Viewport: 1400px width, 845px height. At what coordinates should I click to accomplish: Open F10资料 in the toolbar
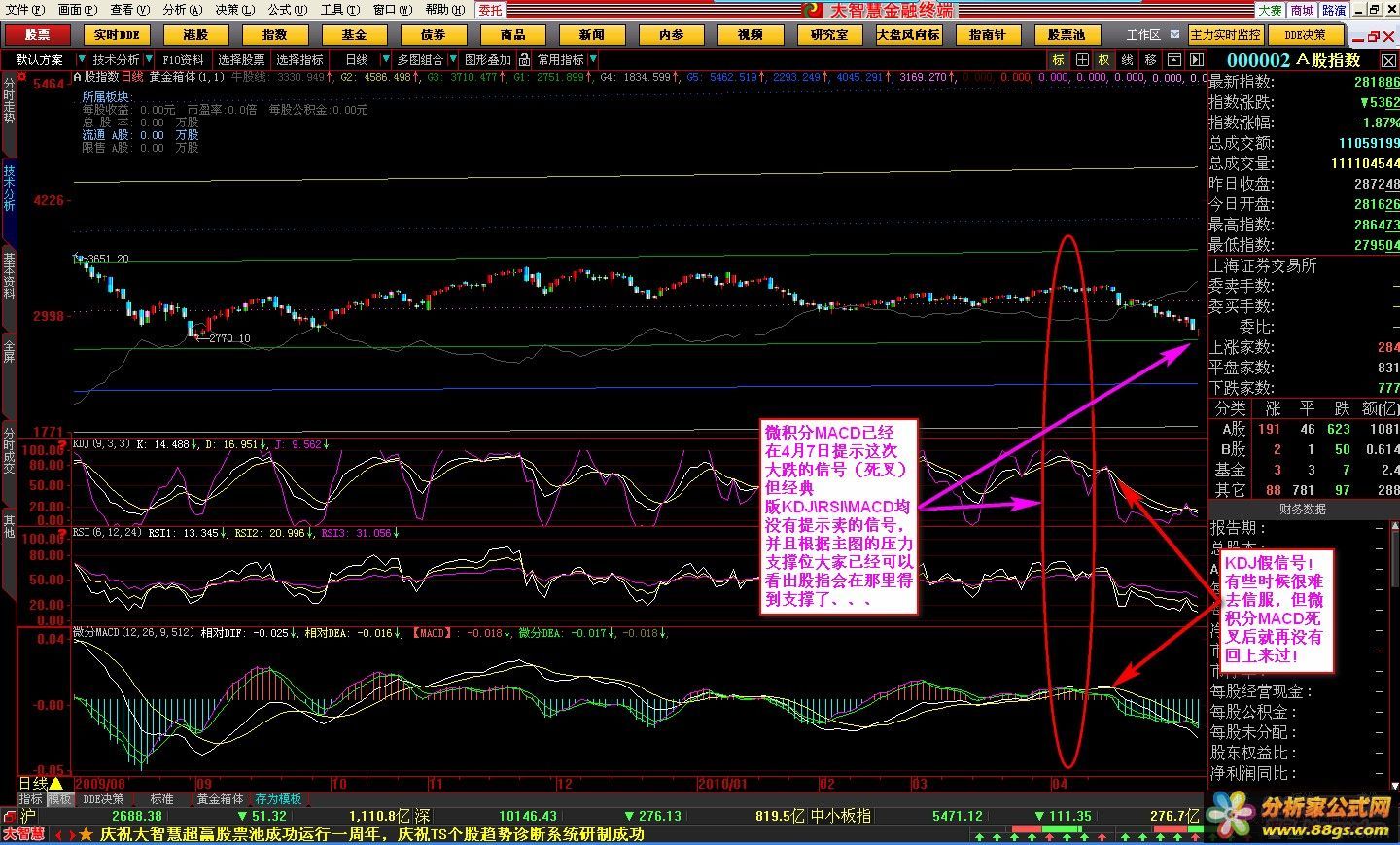[184, 59]
